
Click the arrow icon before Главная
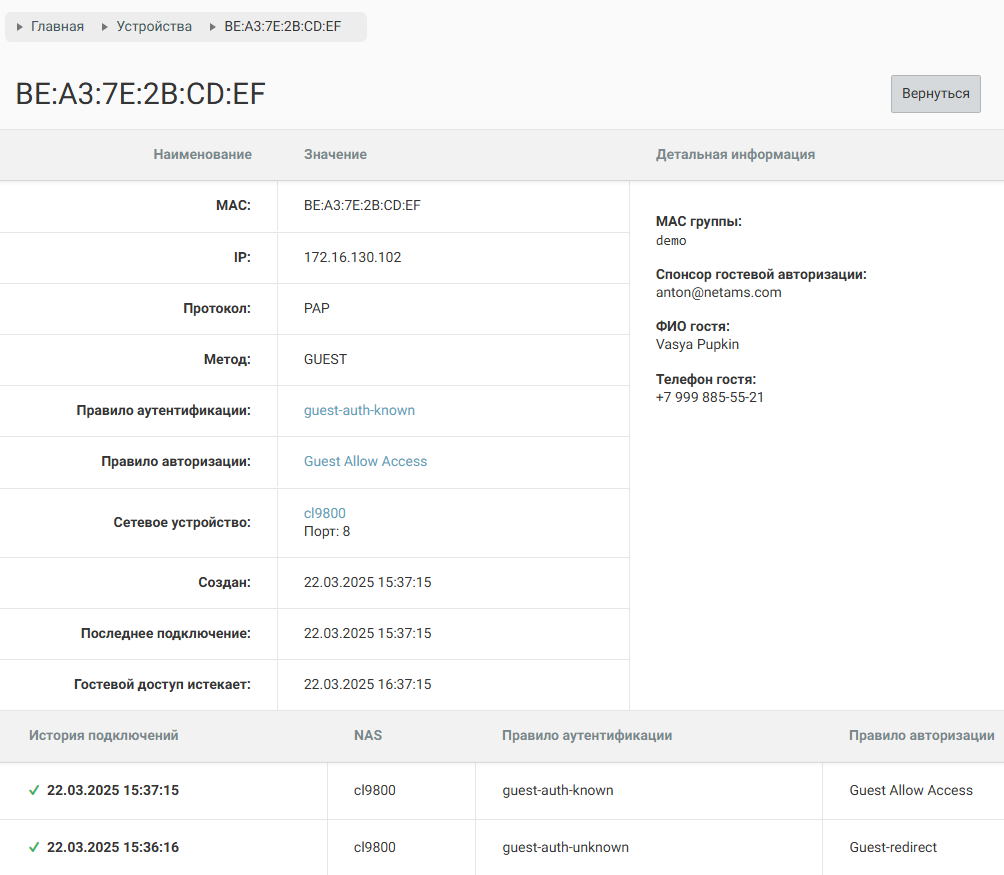pyautogui.click(x=20, y=27)
